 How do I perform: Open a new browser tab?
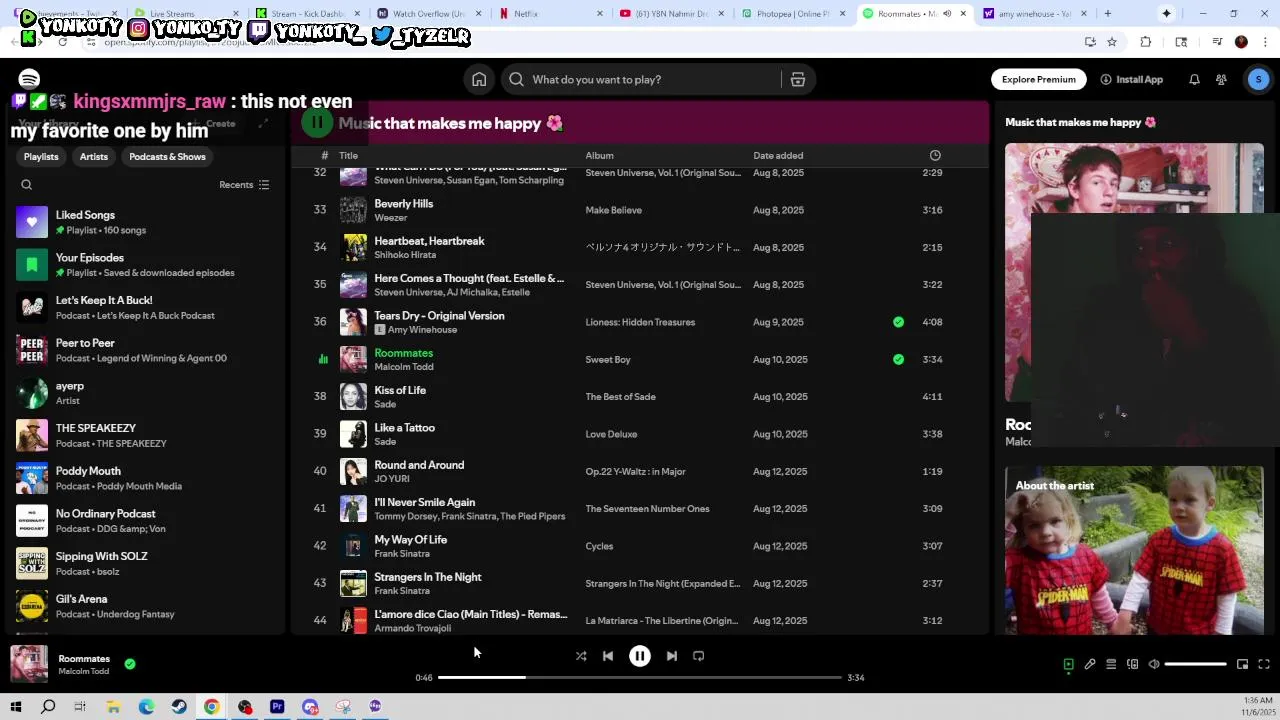pos(1107,14)
